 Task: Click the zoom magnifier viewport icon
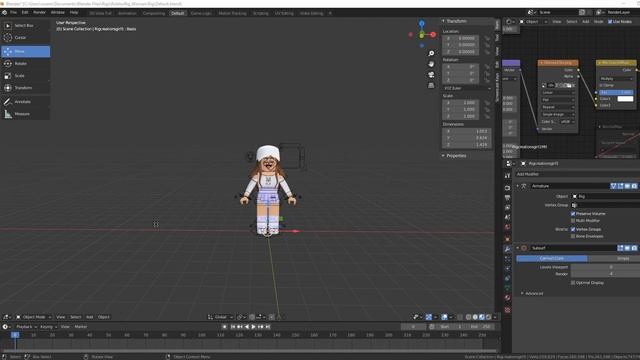431,53
